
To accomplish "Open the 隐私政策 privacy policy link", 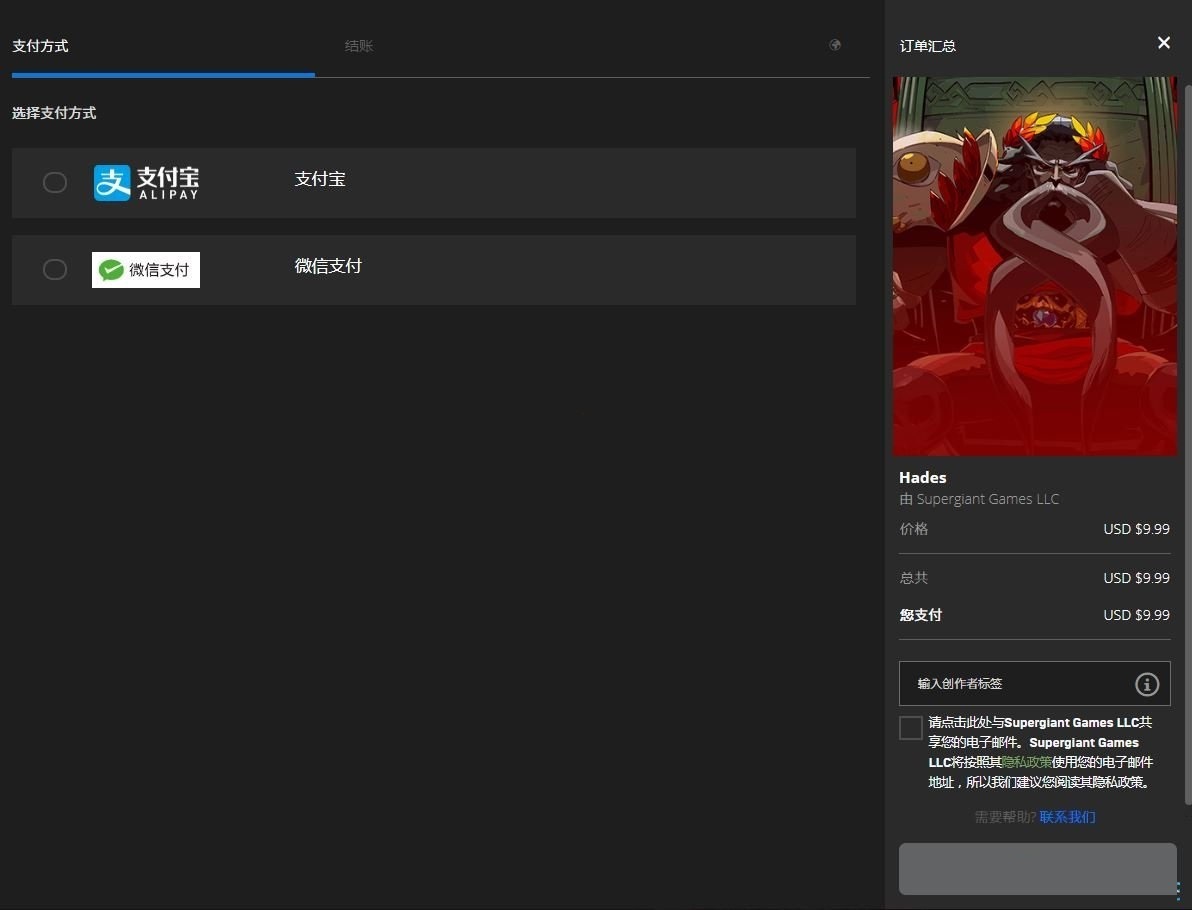I will coord(1026,762).
